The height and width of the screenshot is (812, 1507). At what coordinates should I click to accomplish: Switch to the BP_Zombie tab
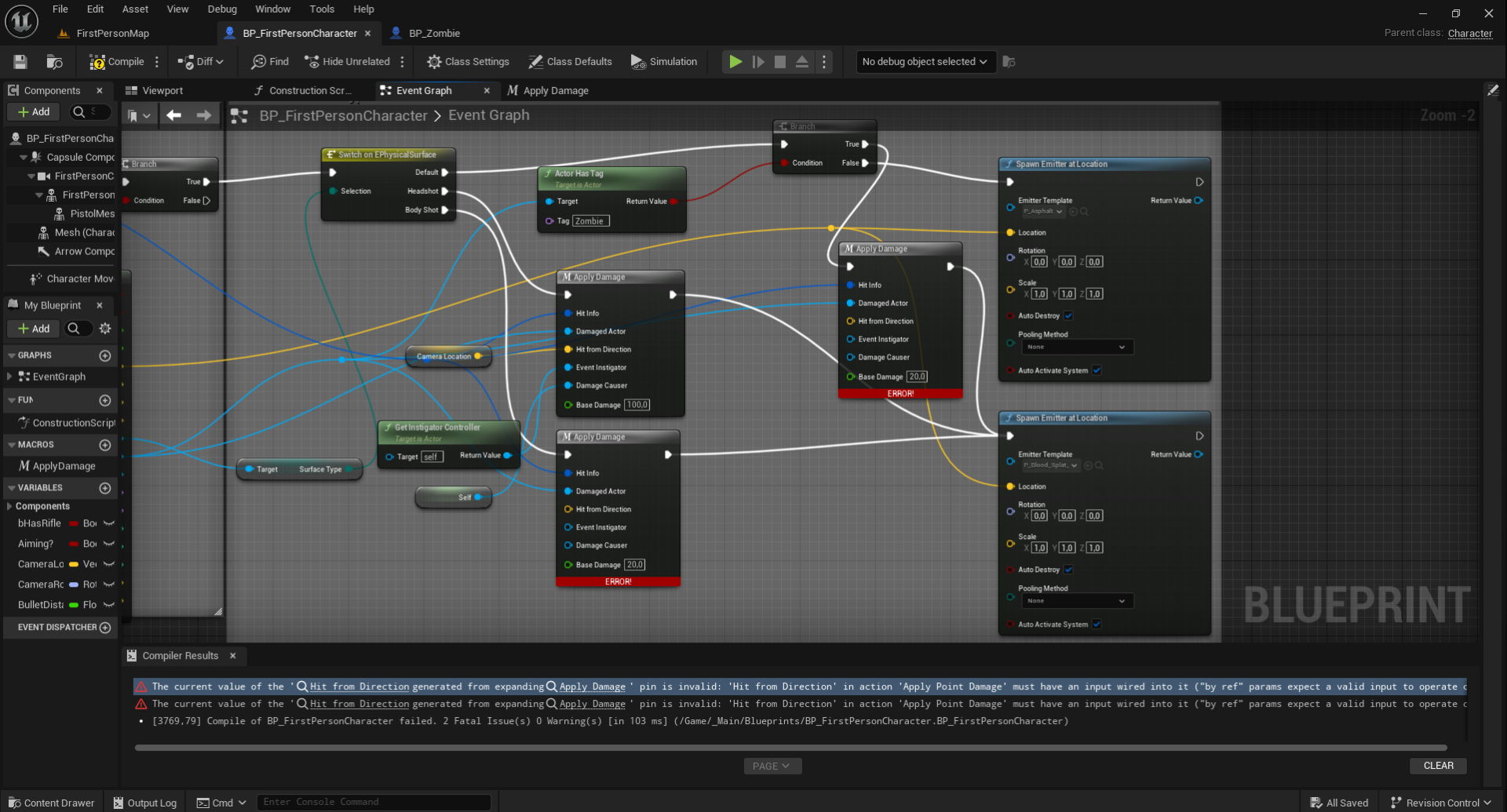[x=433, y=34]
